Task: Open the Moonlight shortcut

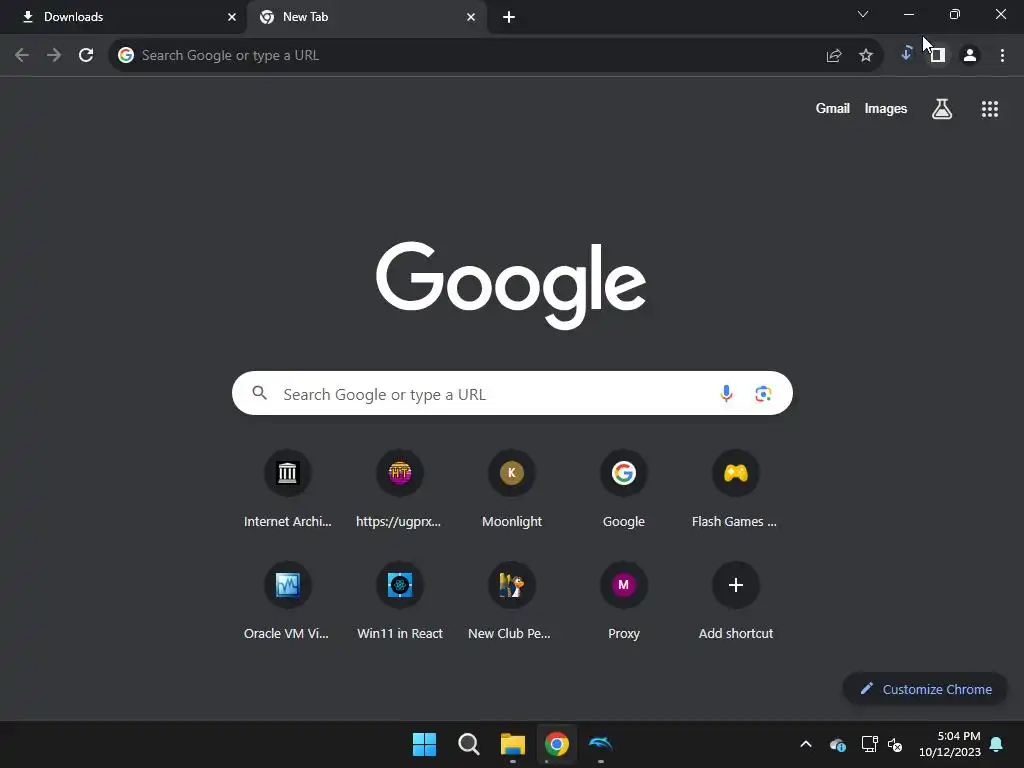Action: (x=512, y=488)
